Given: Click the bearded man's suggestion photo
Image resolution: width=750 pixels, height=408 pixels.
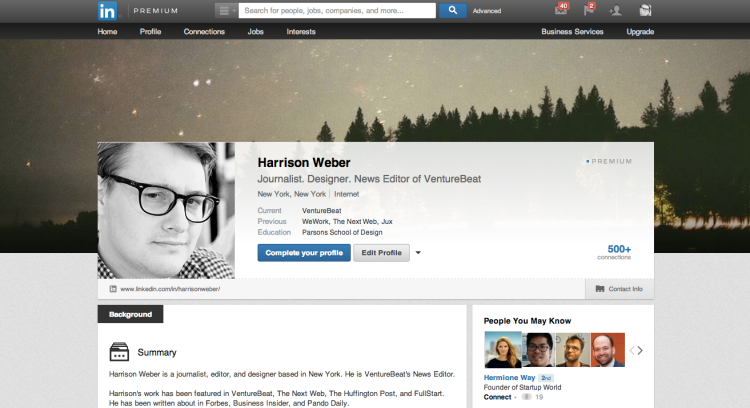Looking at the screenshot, I should pyautogui.click(x=573, y=350).
